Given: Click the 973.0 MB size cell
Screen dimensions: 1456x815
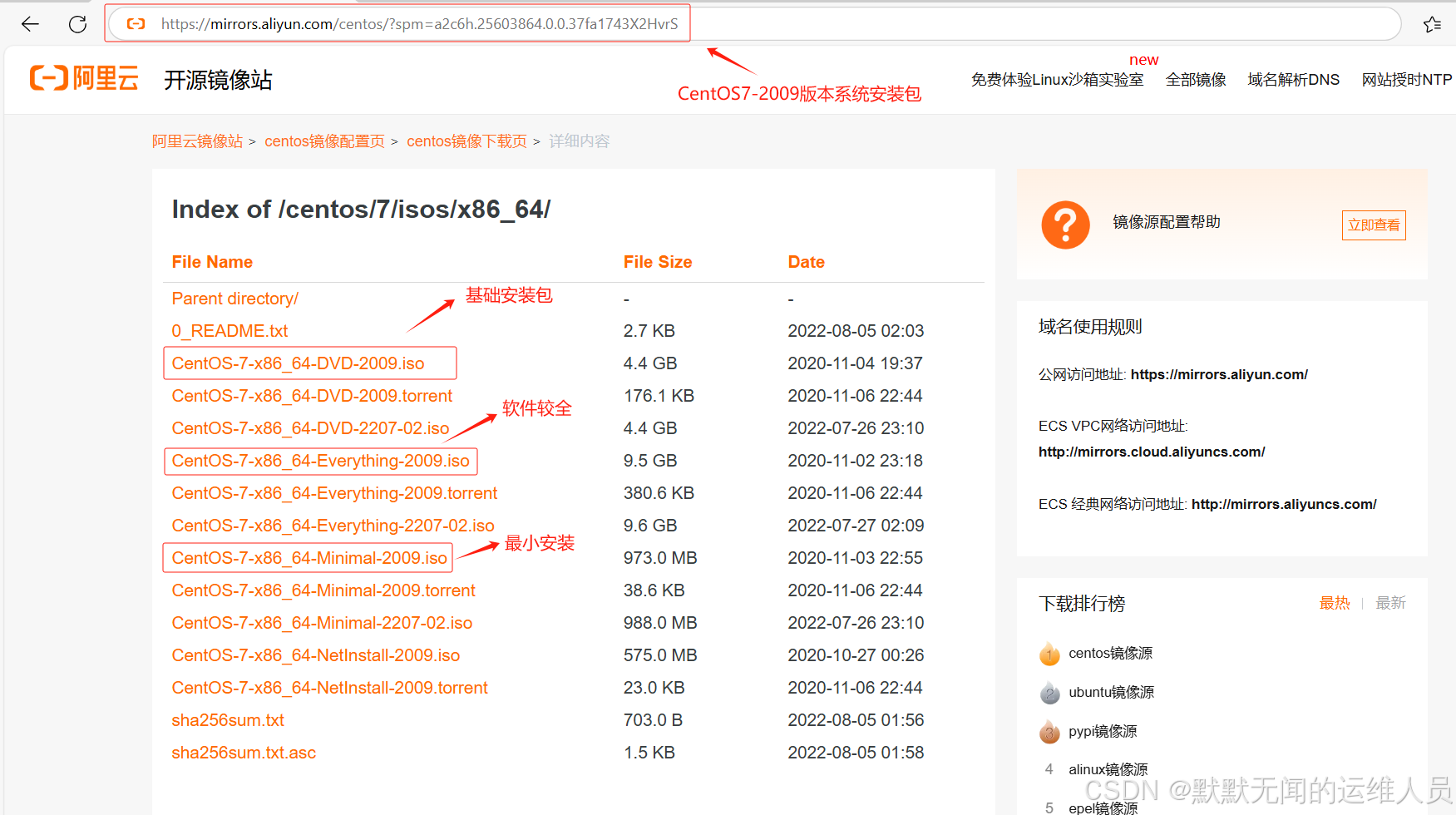Looking at the screenshot, I should tap(660, 558).
